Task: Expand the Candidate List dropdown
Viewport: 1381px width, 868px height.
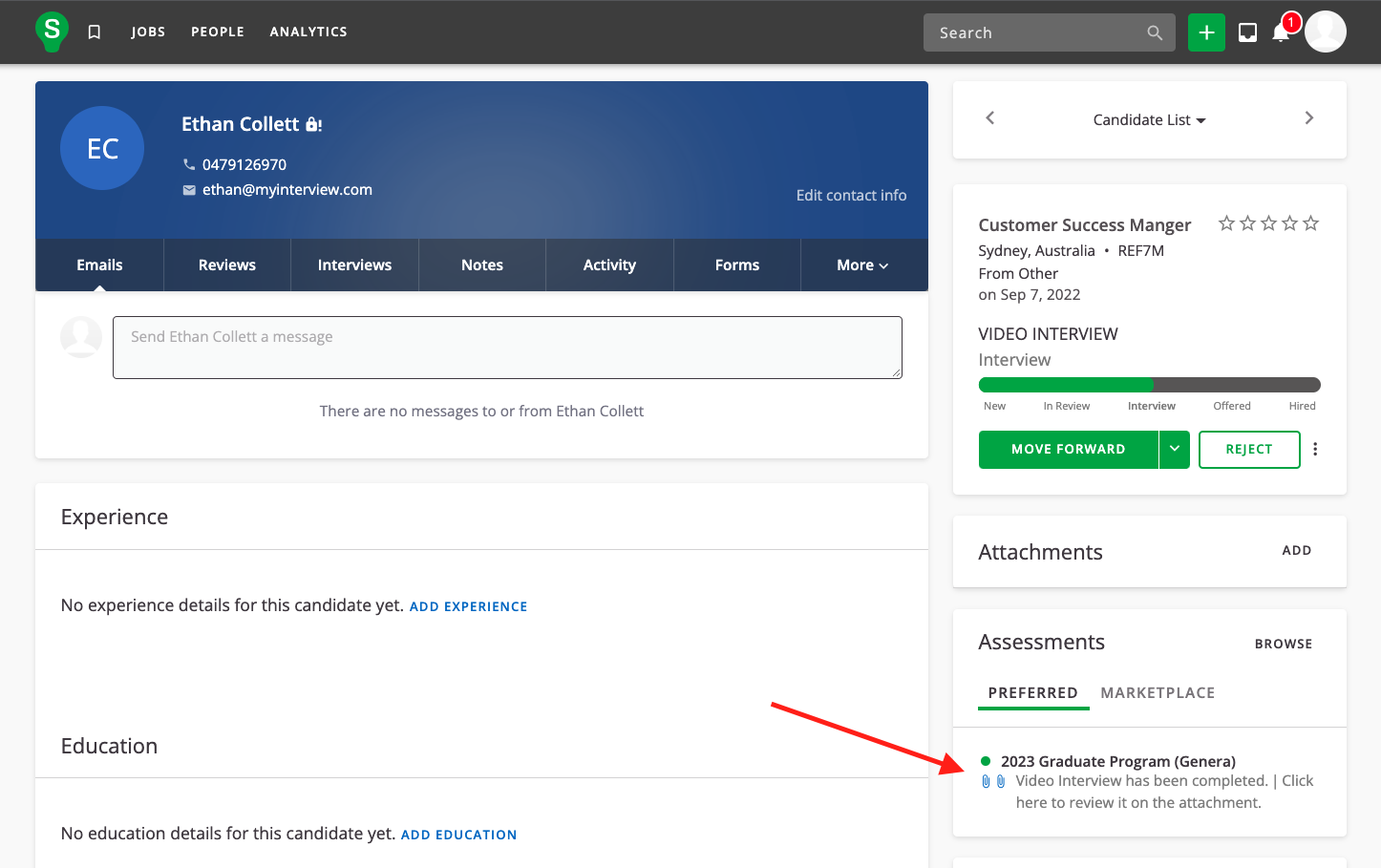Action: click(x=1149, y=120)
